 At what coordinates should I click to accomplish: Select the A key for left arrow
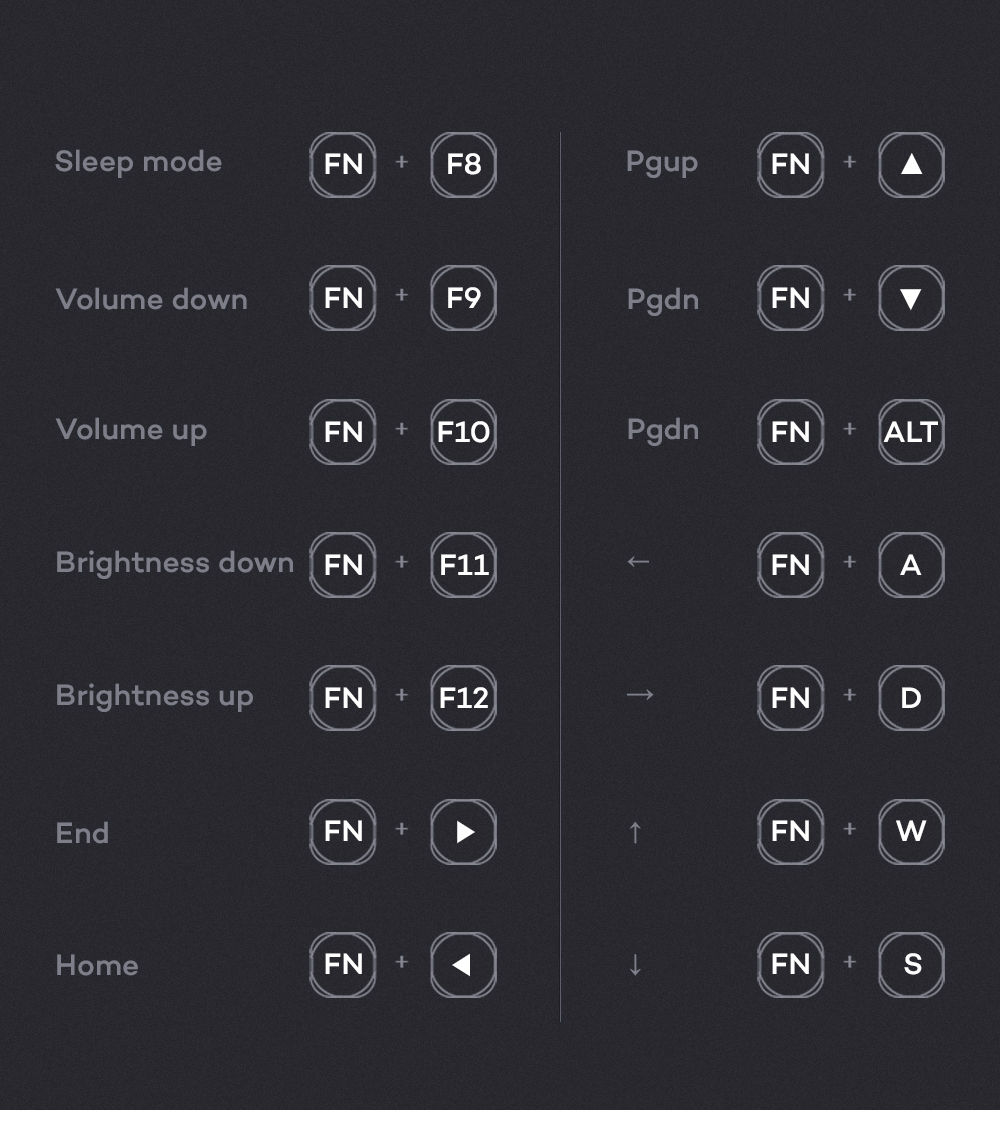point(911,565)
